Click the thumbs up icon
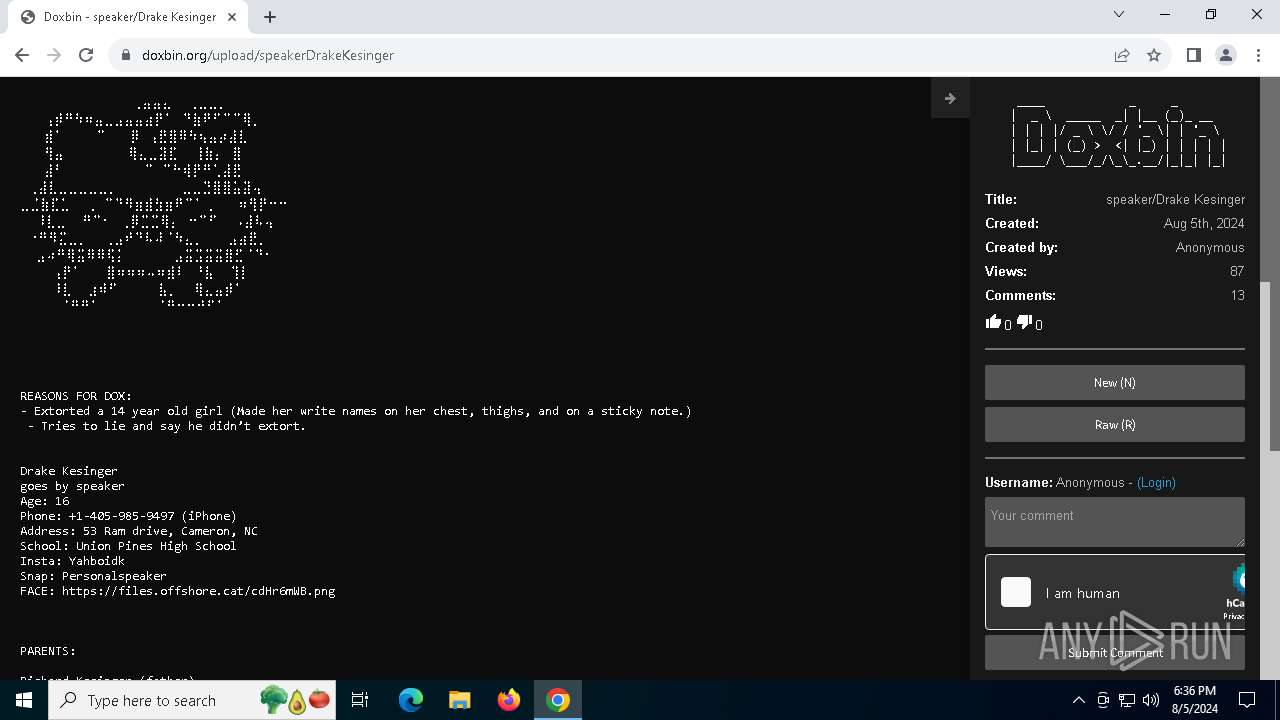 click(993, 322)
